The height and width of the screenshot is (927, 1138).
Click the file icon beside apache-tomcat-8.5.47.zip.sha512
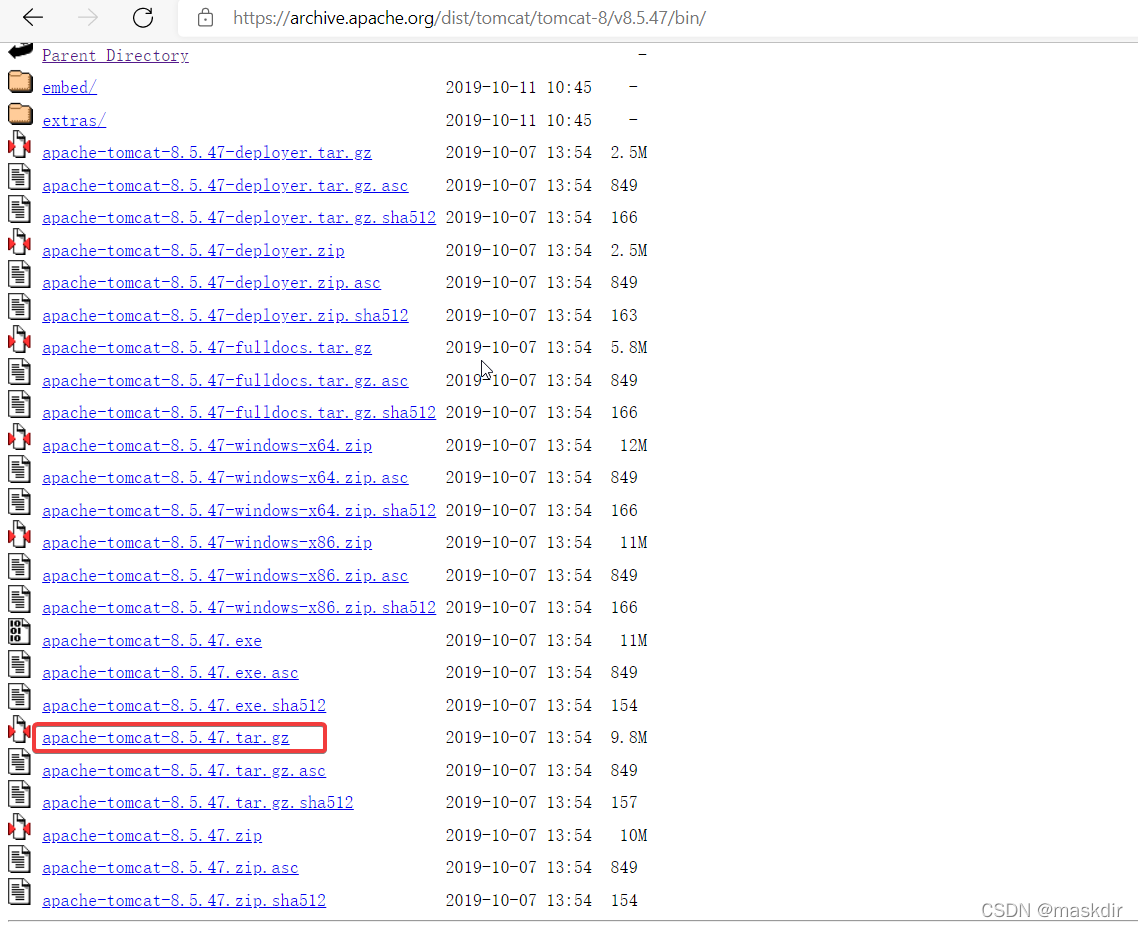tap(20, 892)
